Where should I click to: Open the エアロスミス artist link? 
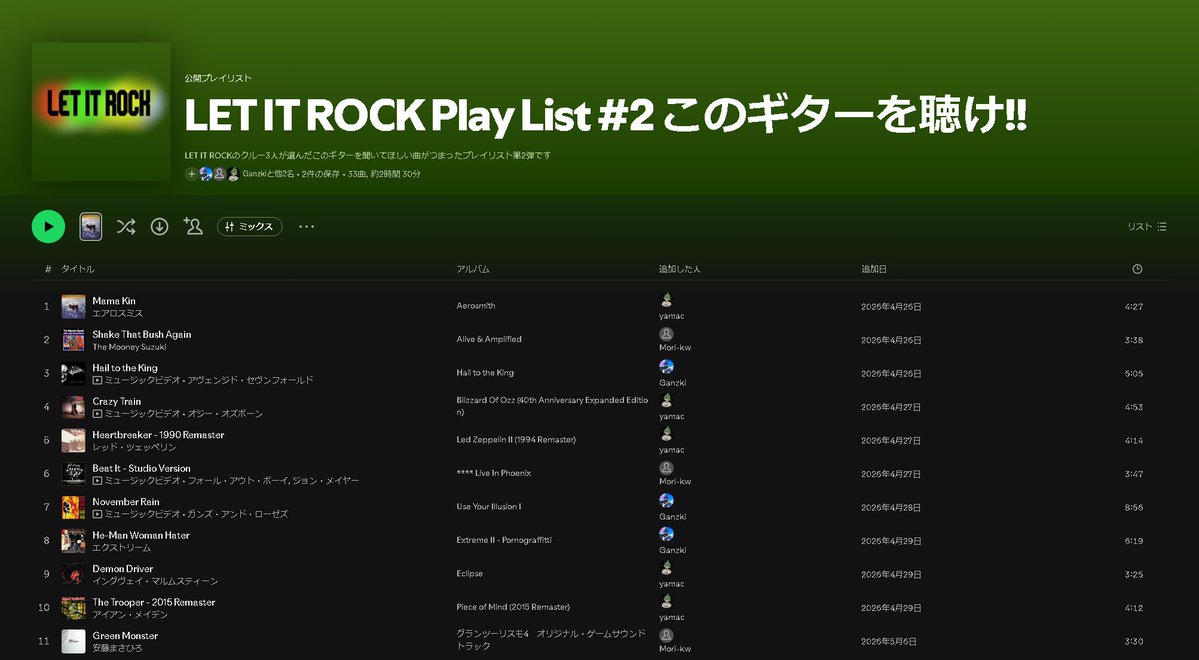coord(118,313)
